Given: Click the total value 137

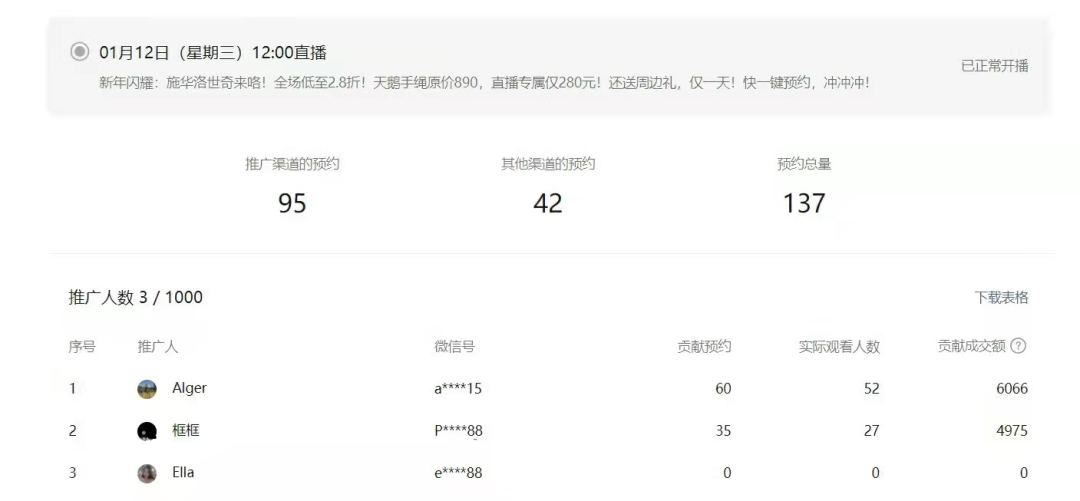Looking at the screenshot, I should pyautogui.click(x=804, y=203).
